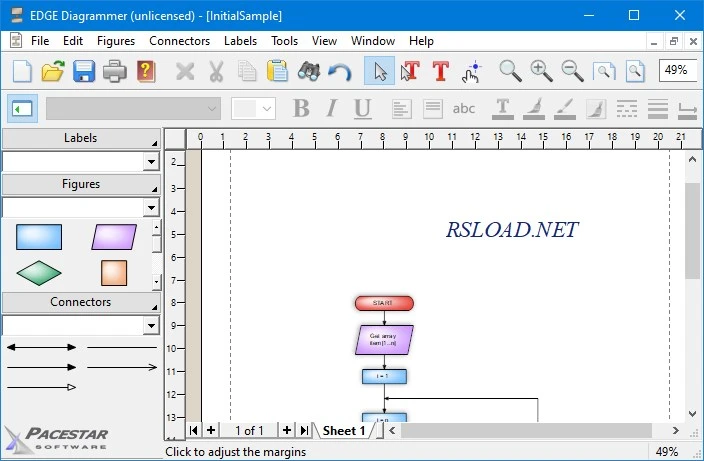
Task: Zoom in with the plus magnifier
Action: tap(541, 71)
